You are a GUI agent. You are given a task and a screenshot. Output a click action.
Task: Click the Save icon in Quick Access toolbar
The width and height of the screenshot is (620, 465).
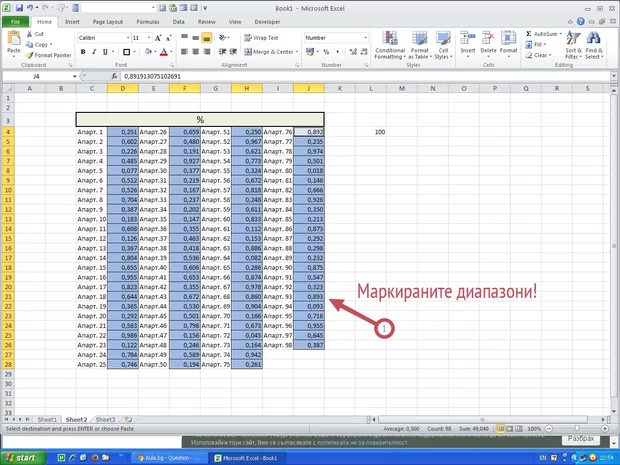[20, 8]
